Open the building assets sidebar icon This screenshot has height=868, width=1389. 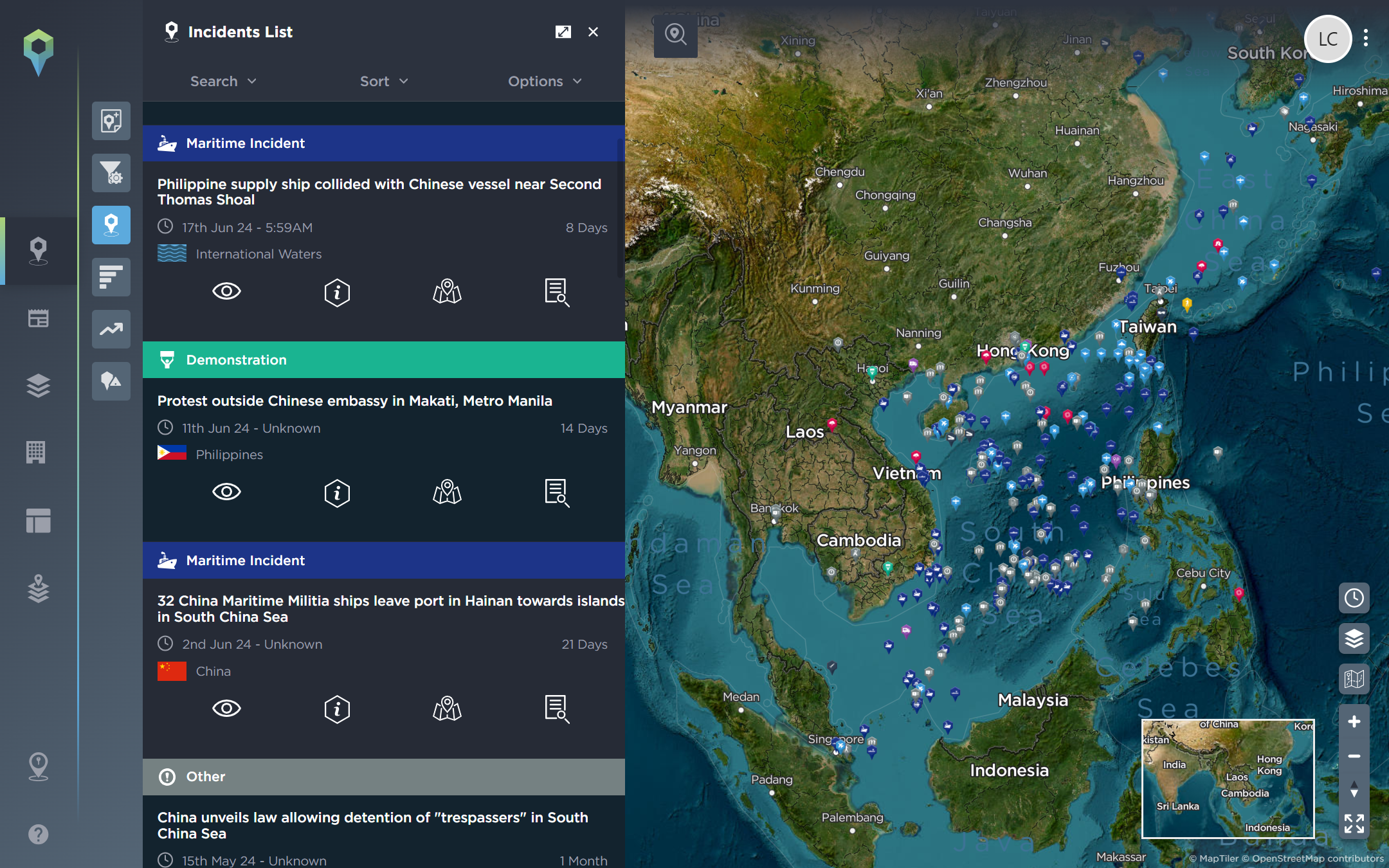[x=36, y=452]
